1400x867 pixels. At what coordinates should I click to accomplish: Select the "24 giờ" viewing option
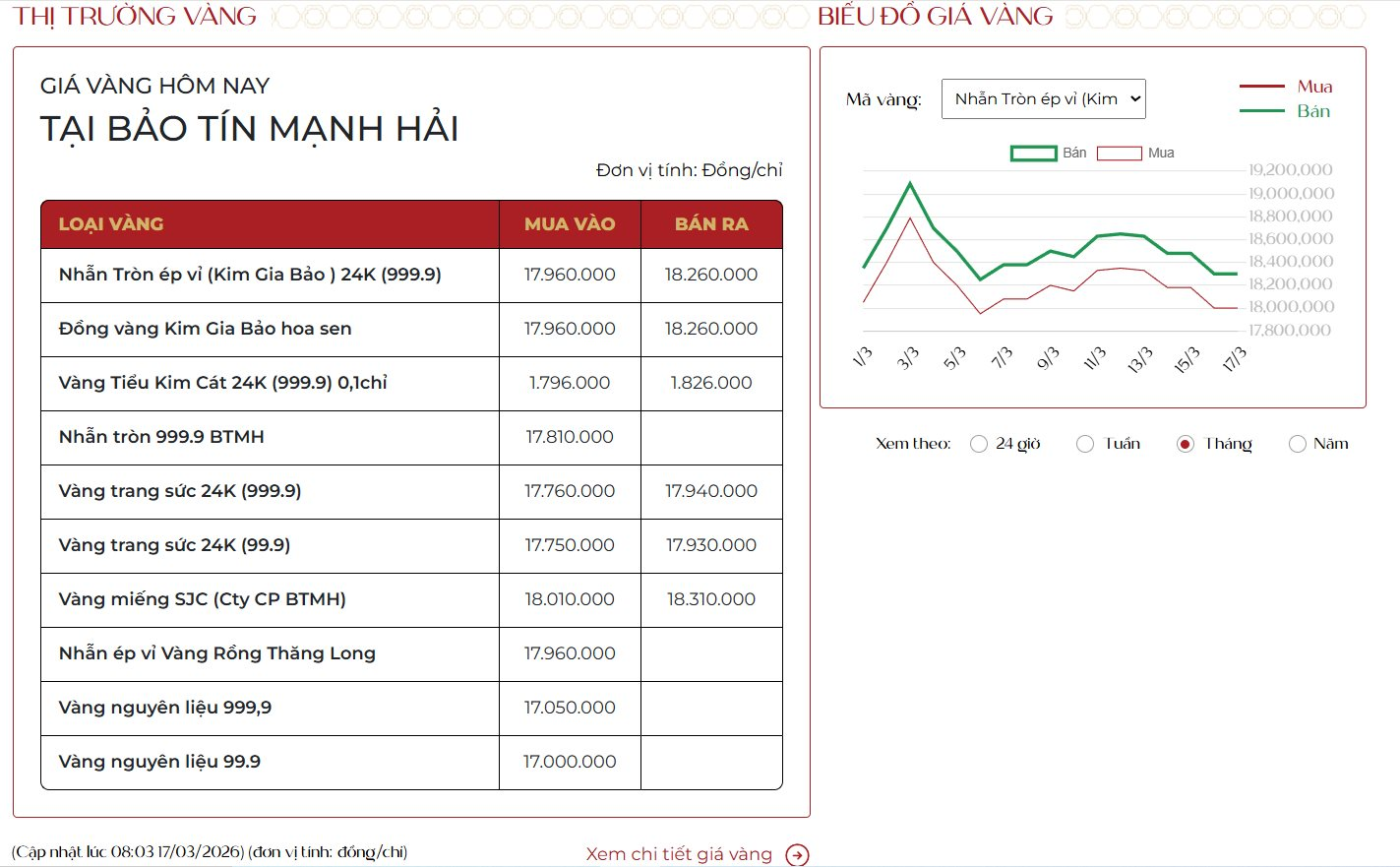click(979, 443)
